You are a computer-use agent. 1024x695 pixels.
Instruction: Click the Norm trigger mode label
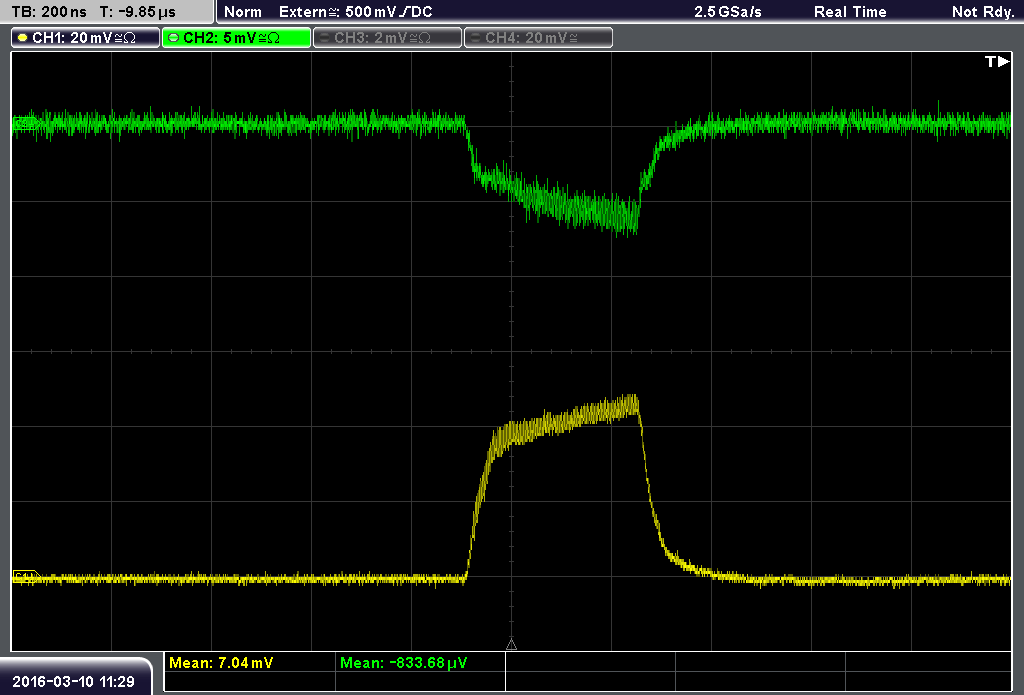pyautogui.click(x=242, y=12)
